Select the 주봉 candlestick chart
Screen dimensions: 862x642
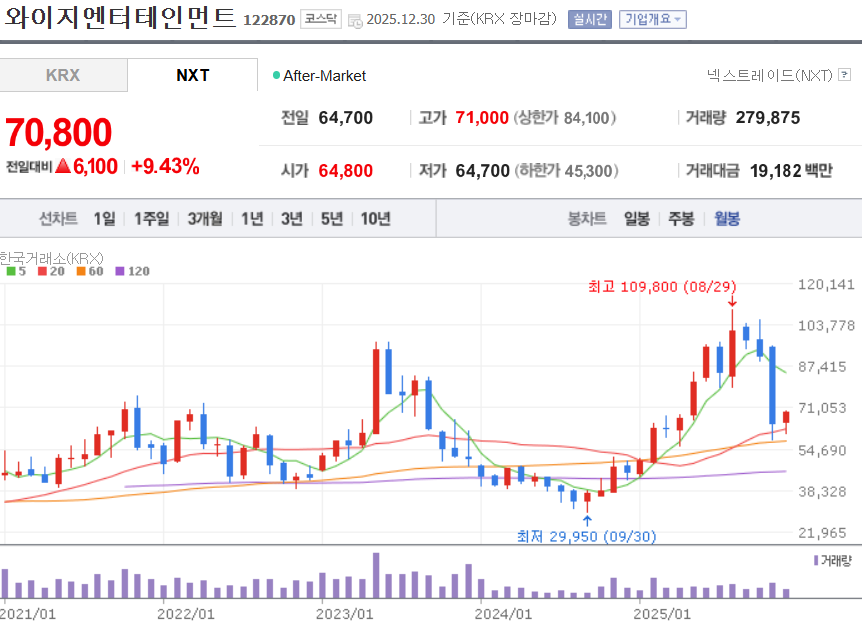pos(681,219)
